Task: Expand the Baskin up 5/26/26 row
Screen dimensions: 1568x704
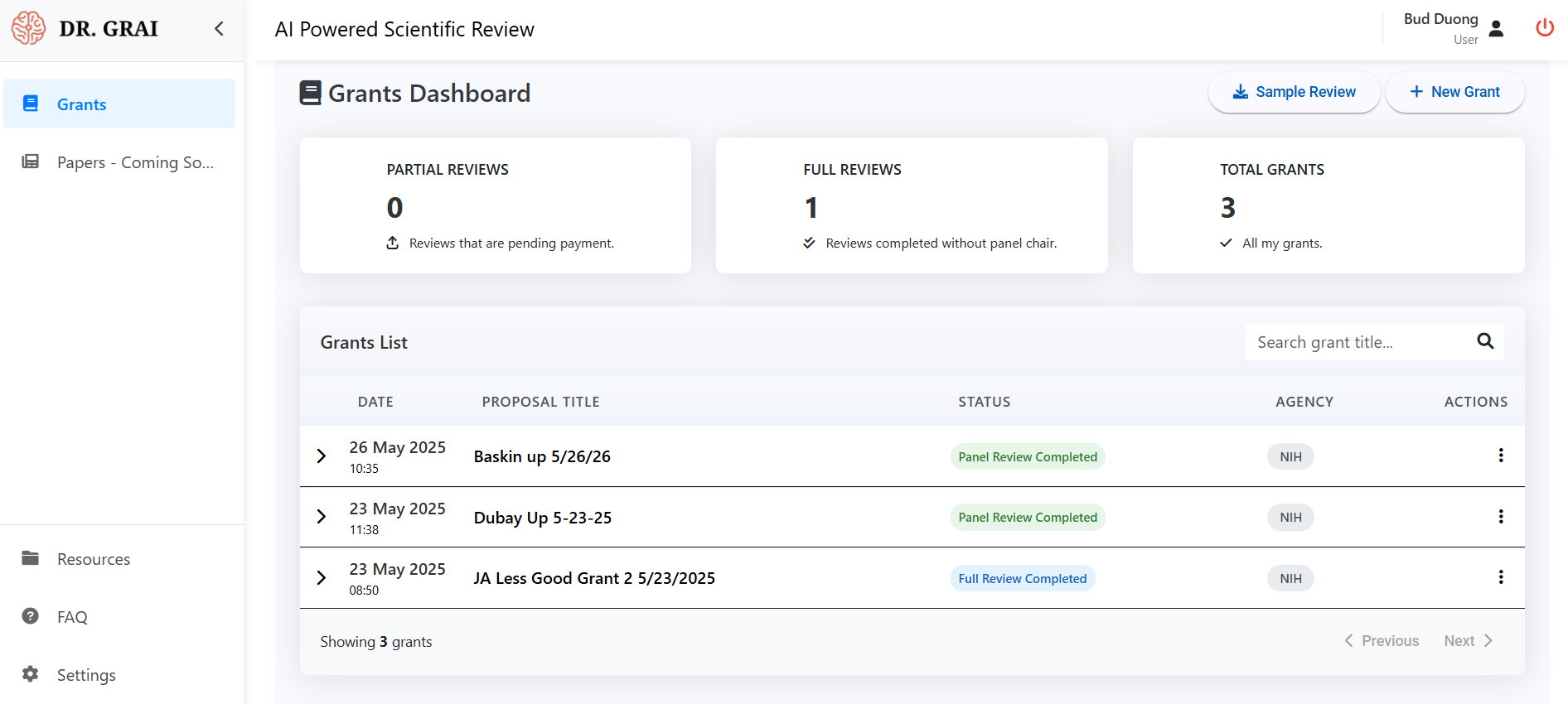Action: coord(322,456)
